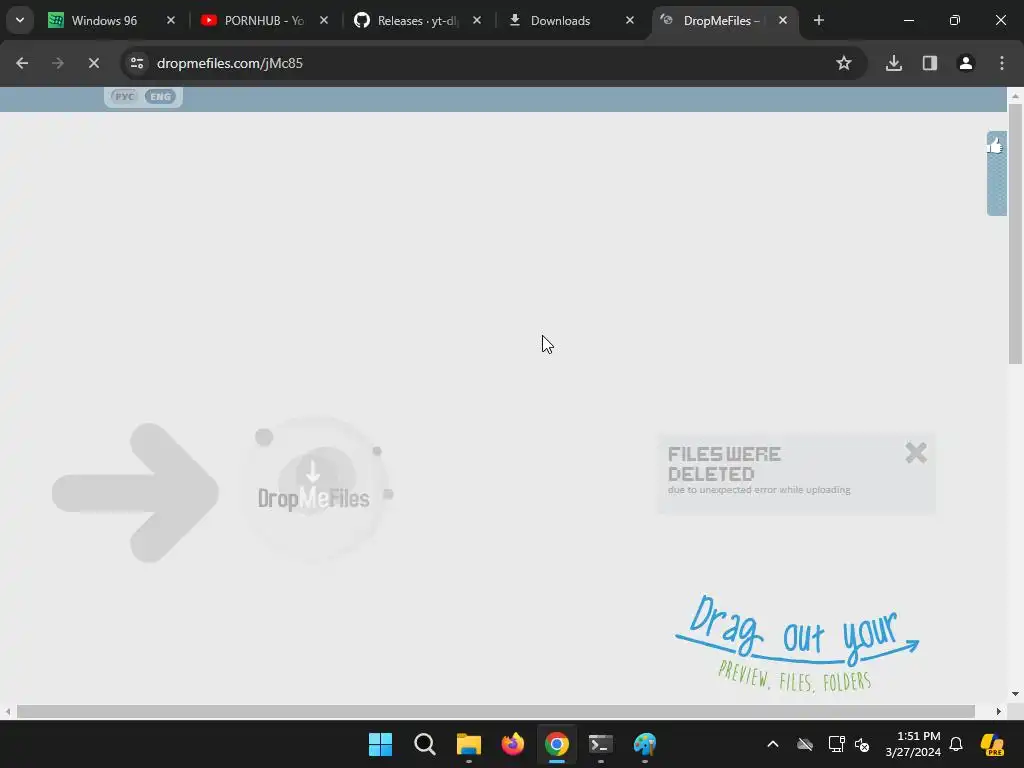This screenshot has width=1024, height=768.
Task: Open Firefox from the taskbar
Action: [x=513, y=744]
